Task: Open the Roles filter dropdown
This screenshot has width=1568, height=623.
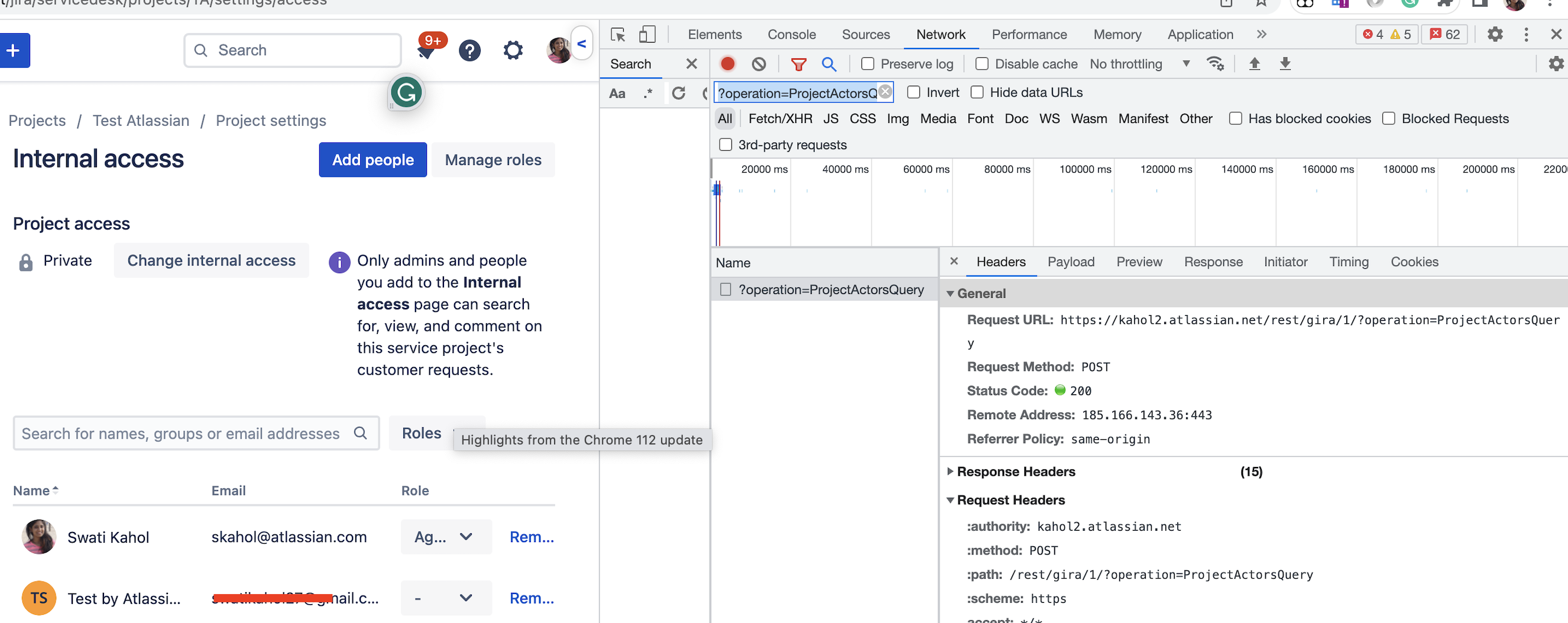Action: (x=436, y=433)
